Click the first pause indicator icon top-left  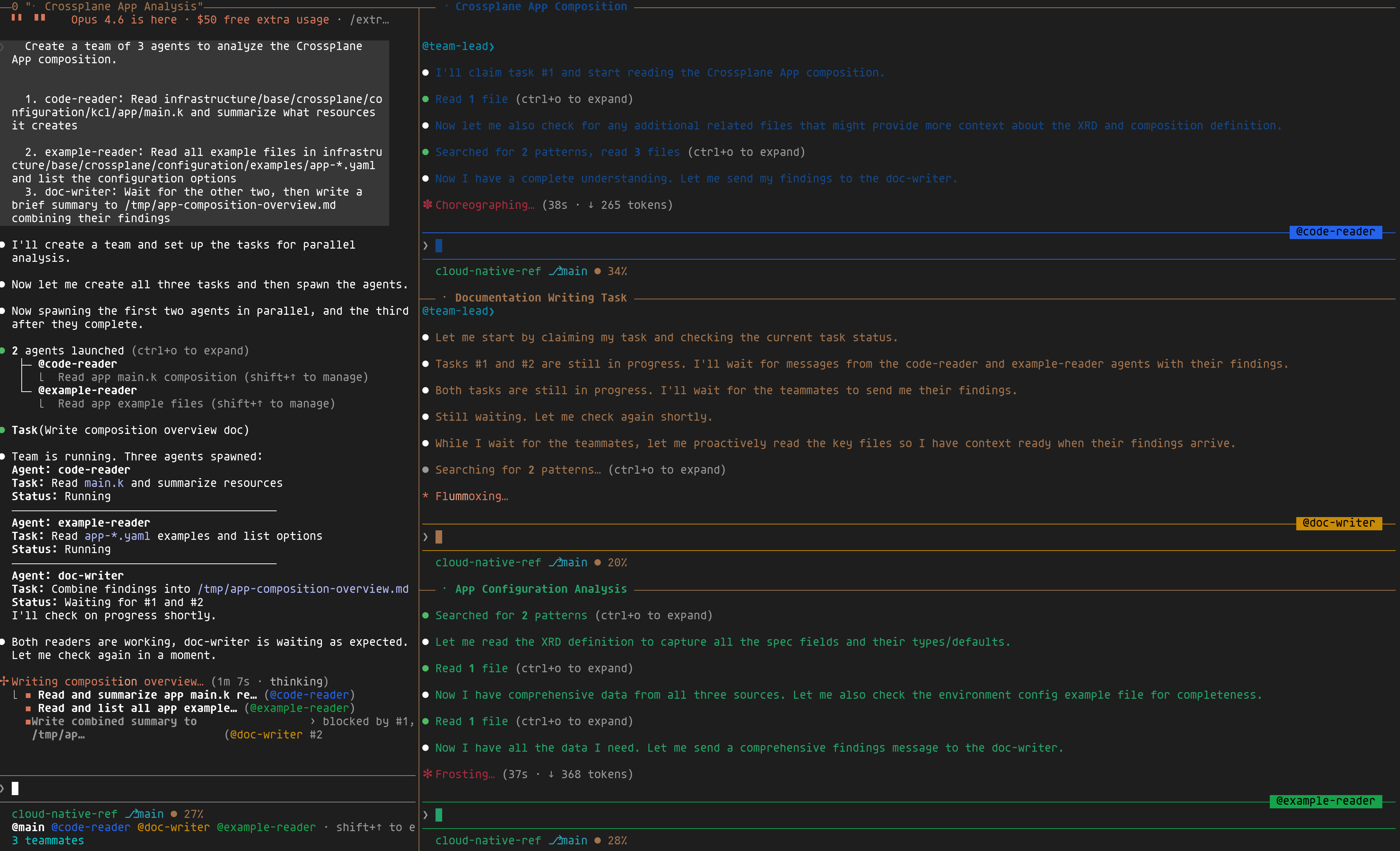(x=16, y=18)
